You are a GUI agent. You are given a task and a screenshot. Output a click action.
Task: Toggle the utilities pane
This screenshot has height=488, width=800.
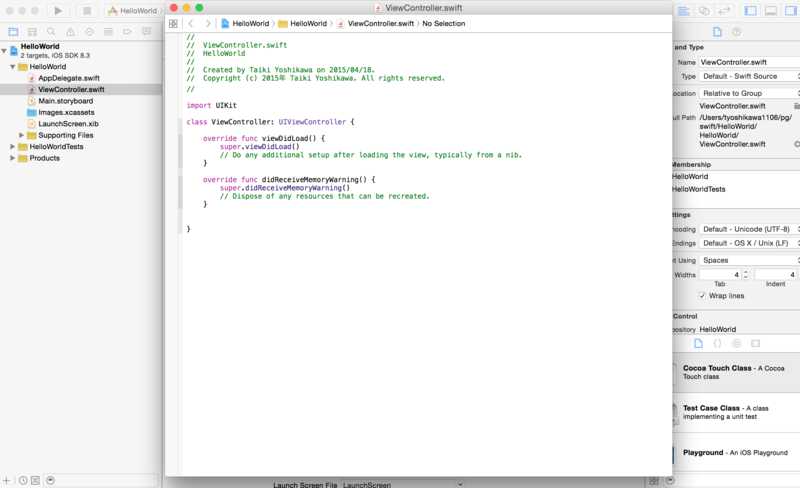(x=790, y=11)
